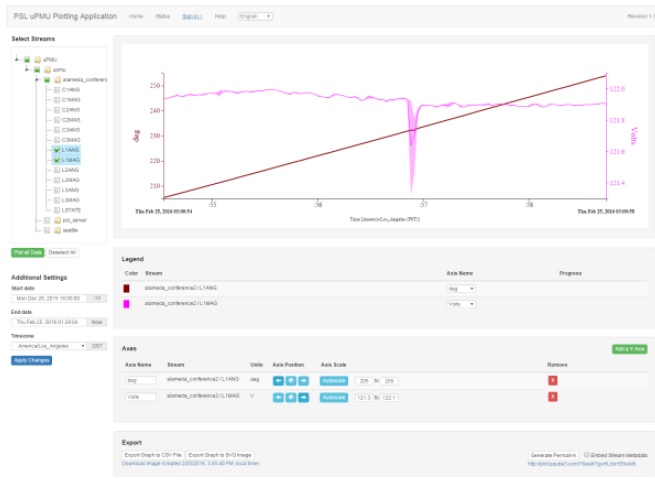655x489 pixels.
Task: Move Volts axis to the right side
Action: point(303,397)
